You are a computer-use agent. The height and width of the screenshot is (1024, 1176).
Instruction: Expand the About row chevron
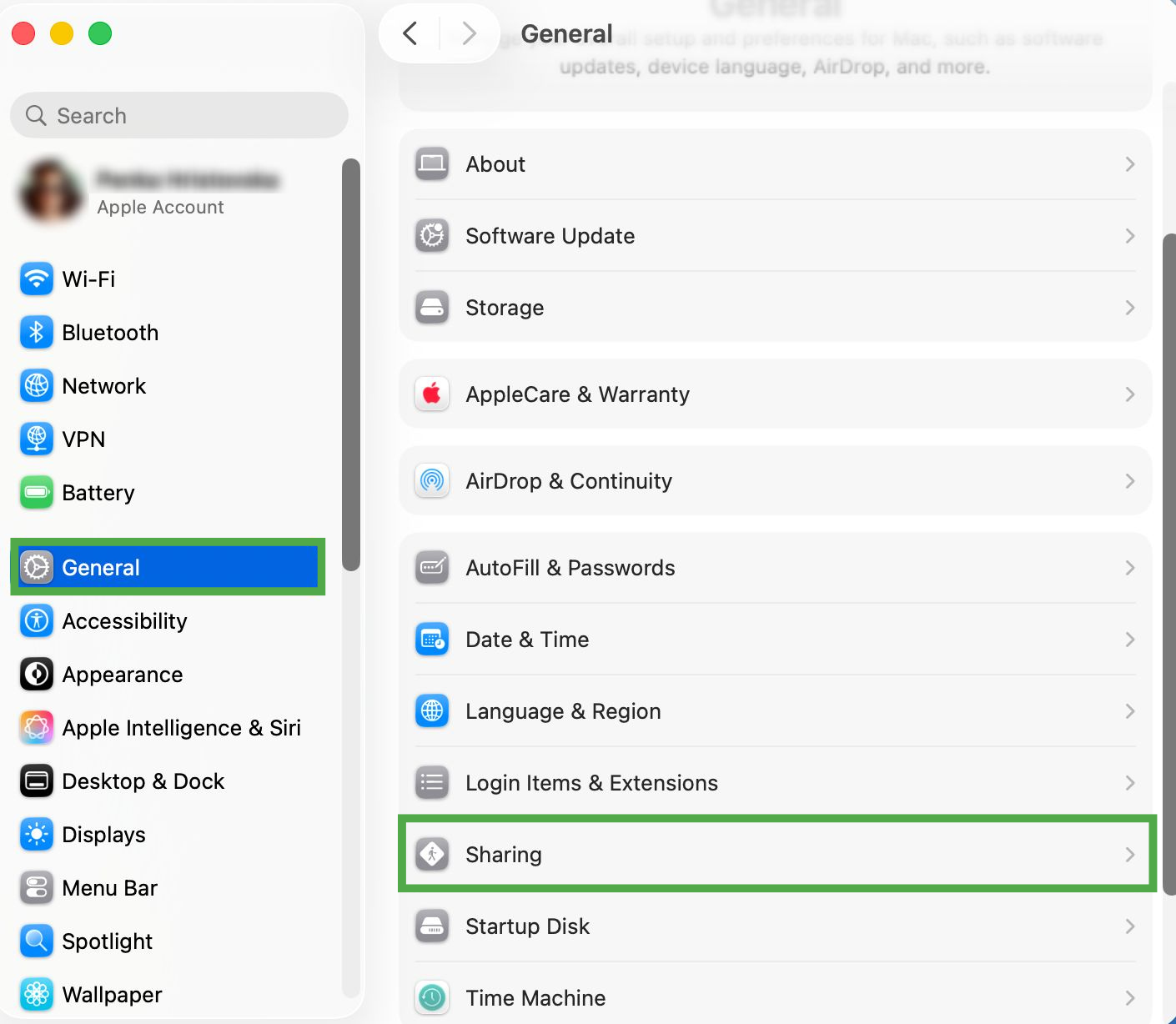tap(1130, 164)
